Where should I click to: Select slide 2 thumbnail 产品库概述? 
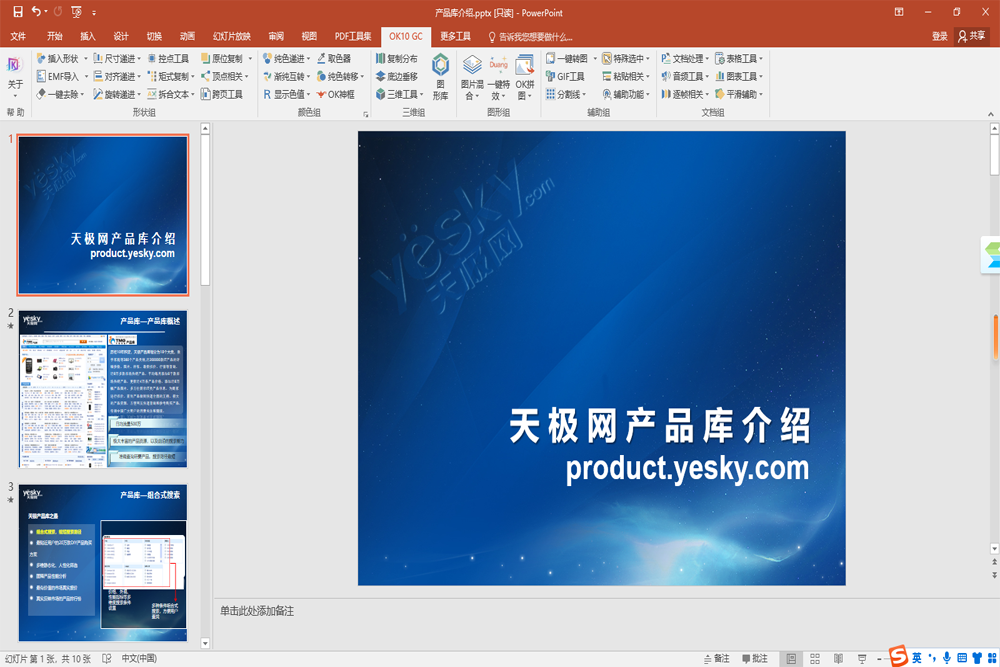click(103, 389)
